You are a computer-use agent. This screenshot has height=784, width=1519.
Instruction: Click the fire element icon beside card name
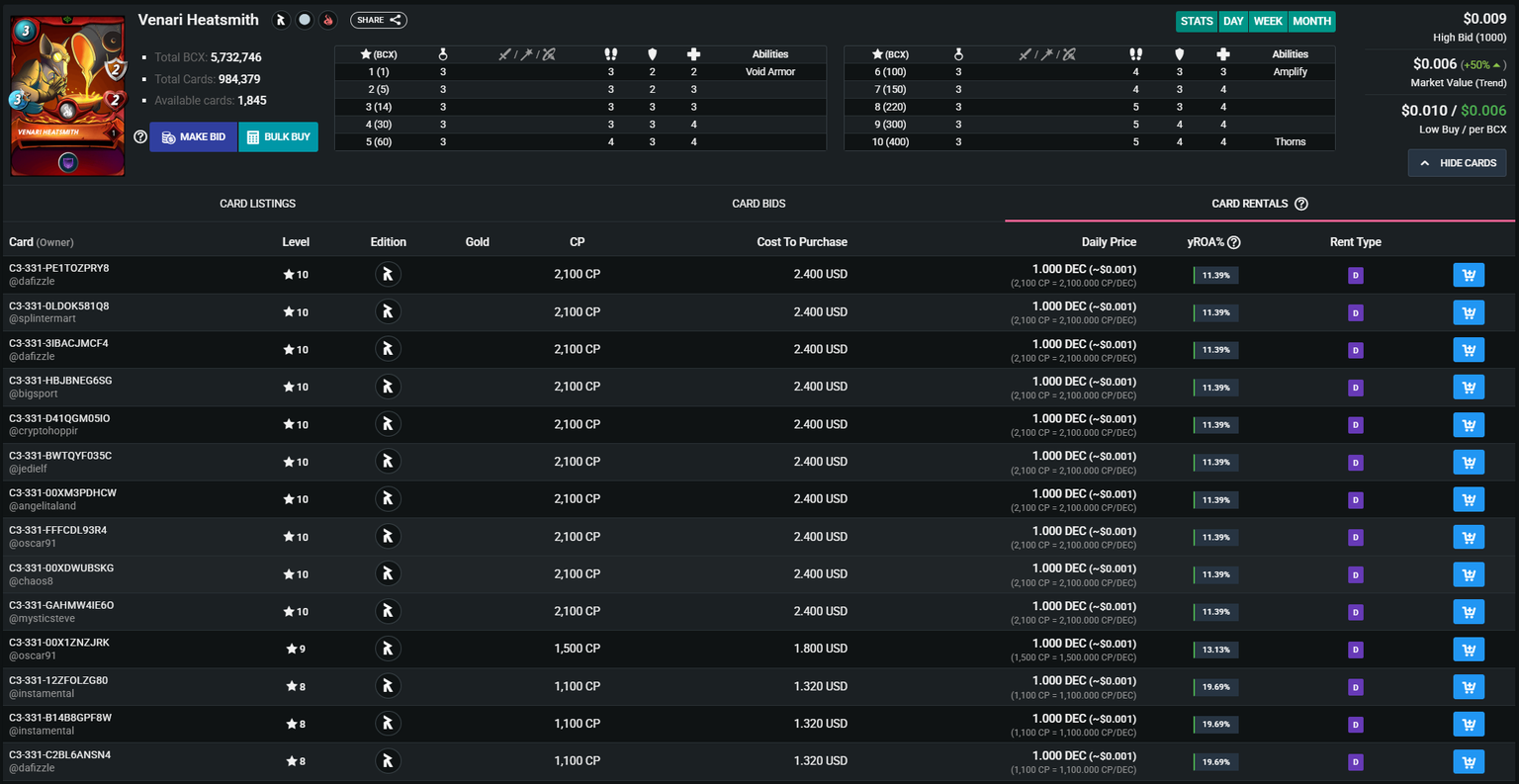328,20
